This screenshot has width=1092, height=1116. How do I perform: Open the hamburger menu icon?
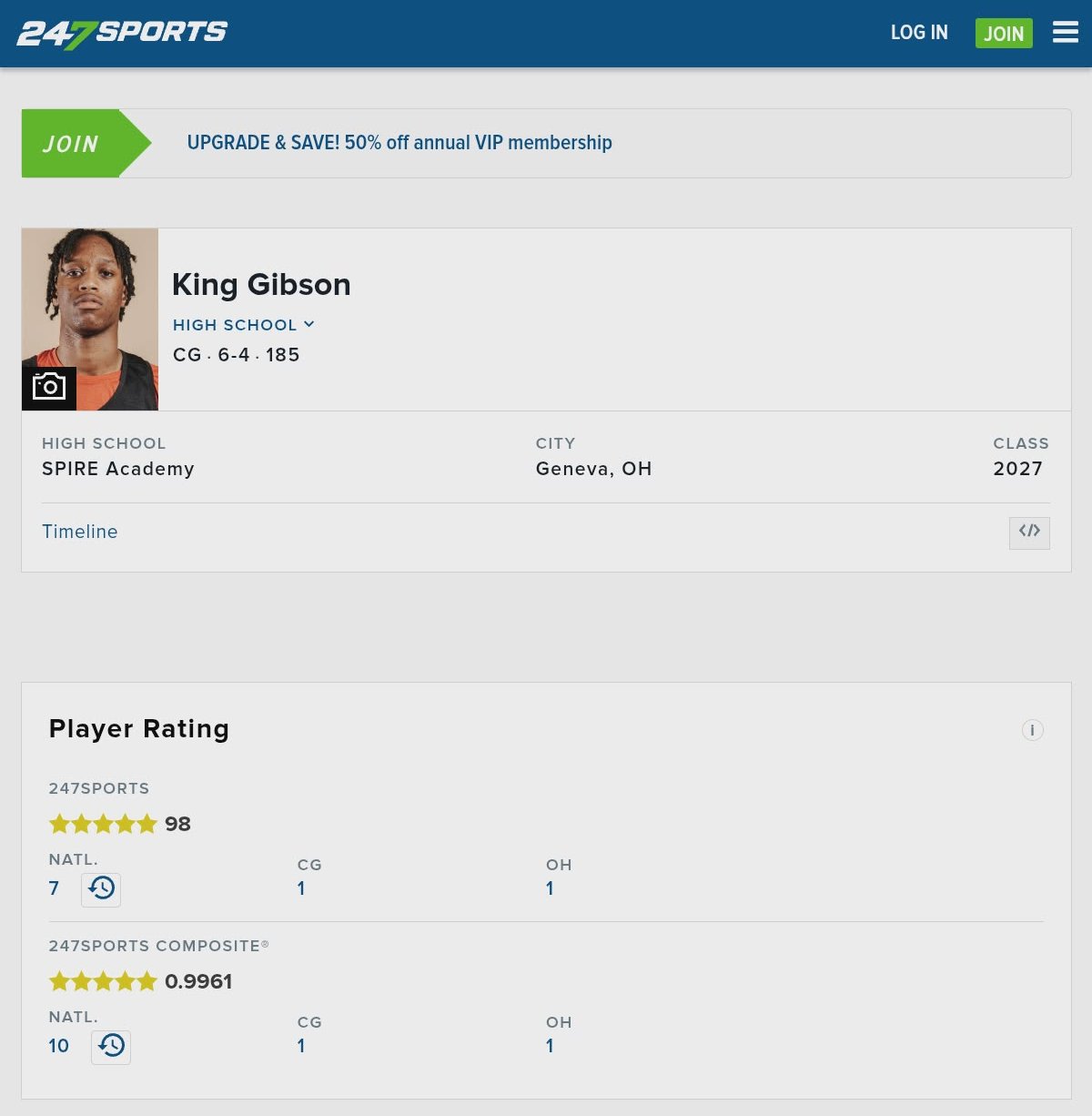1065,33
